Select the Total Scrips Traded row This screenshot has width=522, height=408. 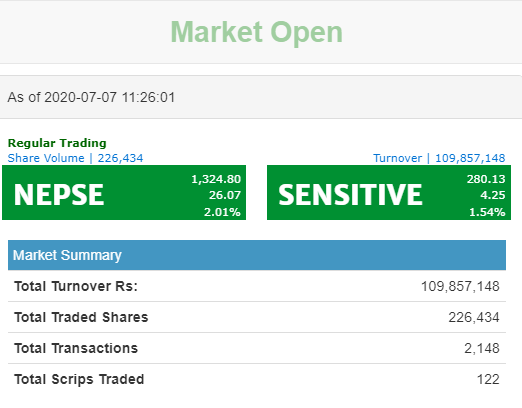257,379
